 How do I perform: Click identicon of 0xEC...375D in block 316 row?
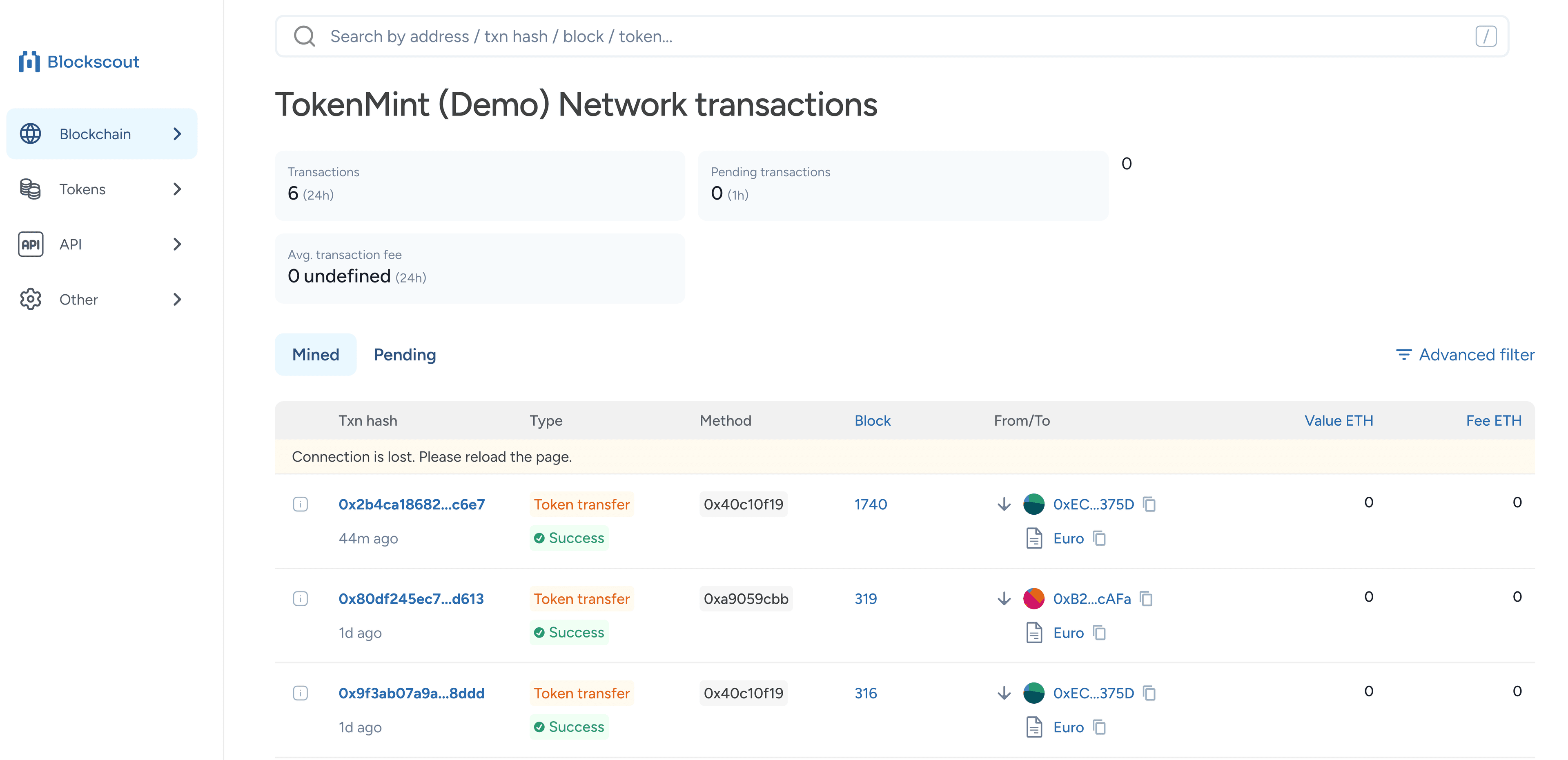[1033, 693]
